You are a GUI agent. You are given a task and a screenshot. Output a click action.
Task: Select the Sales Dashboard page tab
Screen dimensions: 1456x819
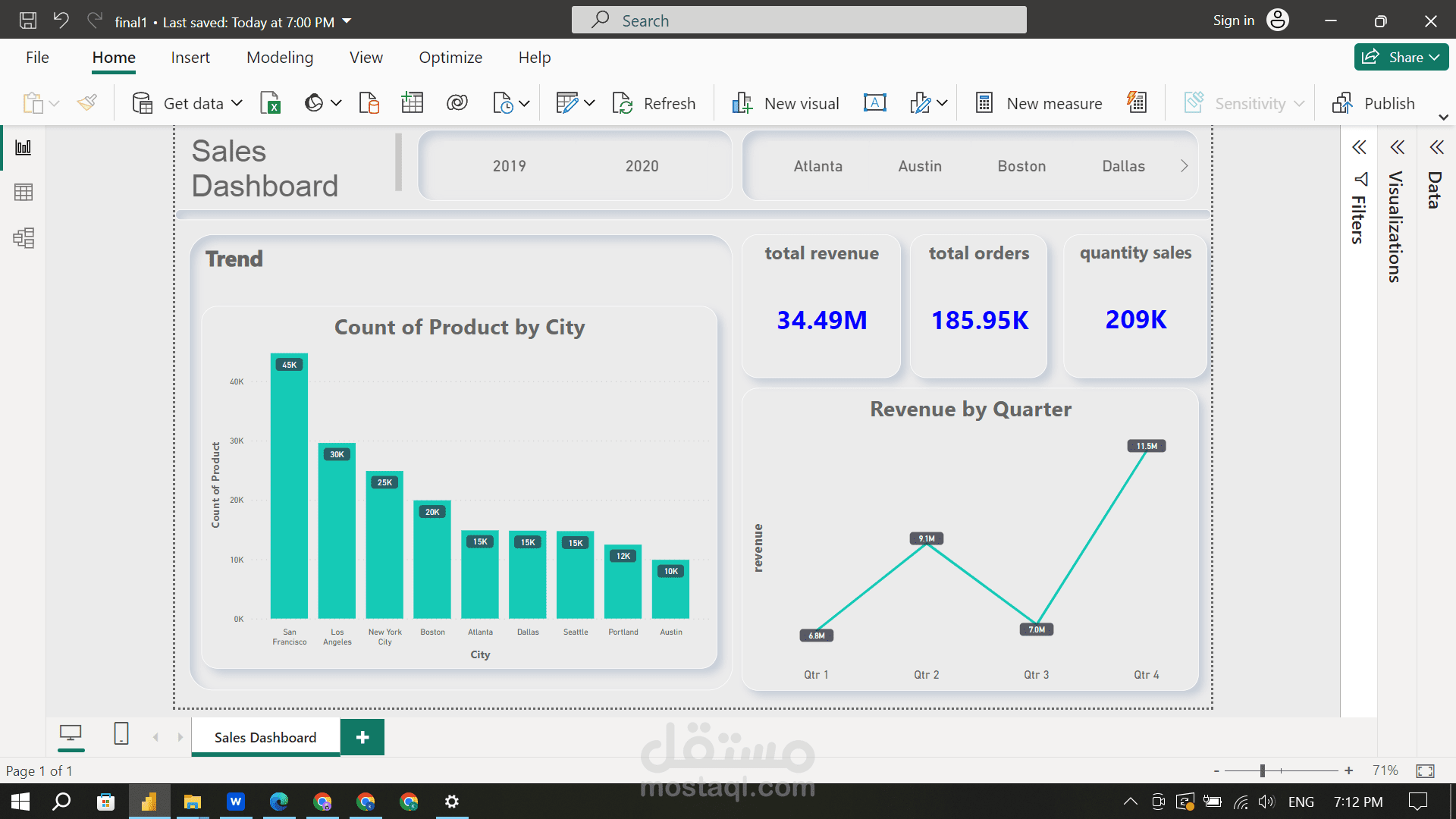click(x=265, y=737)
